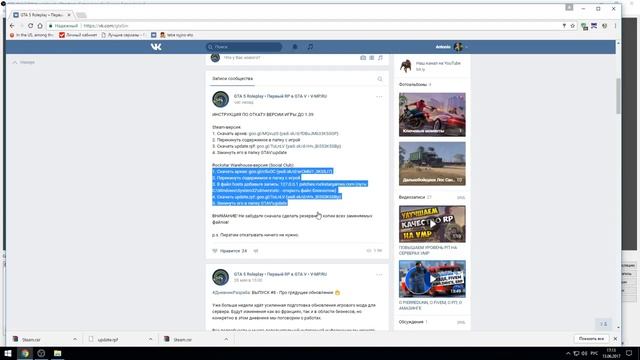The width and height of the screenshot is (640, 360).
Task: Open the 'Дальнобойщики Лос Сан...' photo album
Action: 432,164
